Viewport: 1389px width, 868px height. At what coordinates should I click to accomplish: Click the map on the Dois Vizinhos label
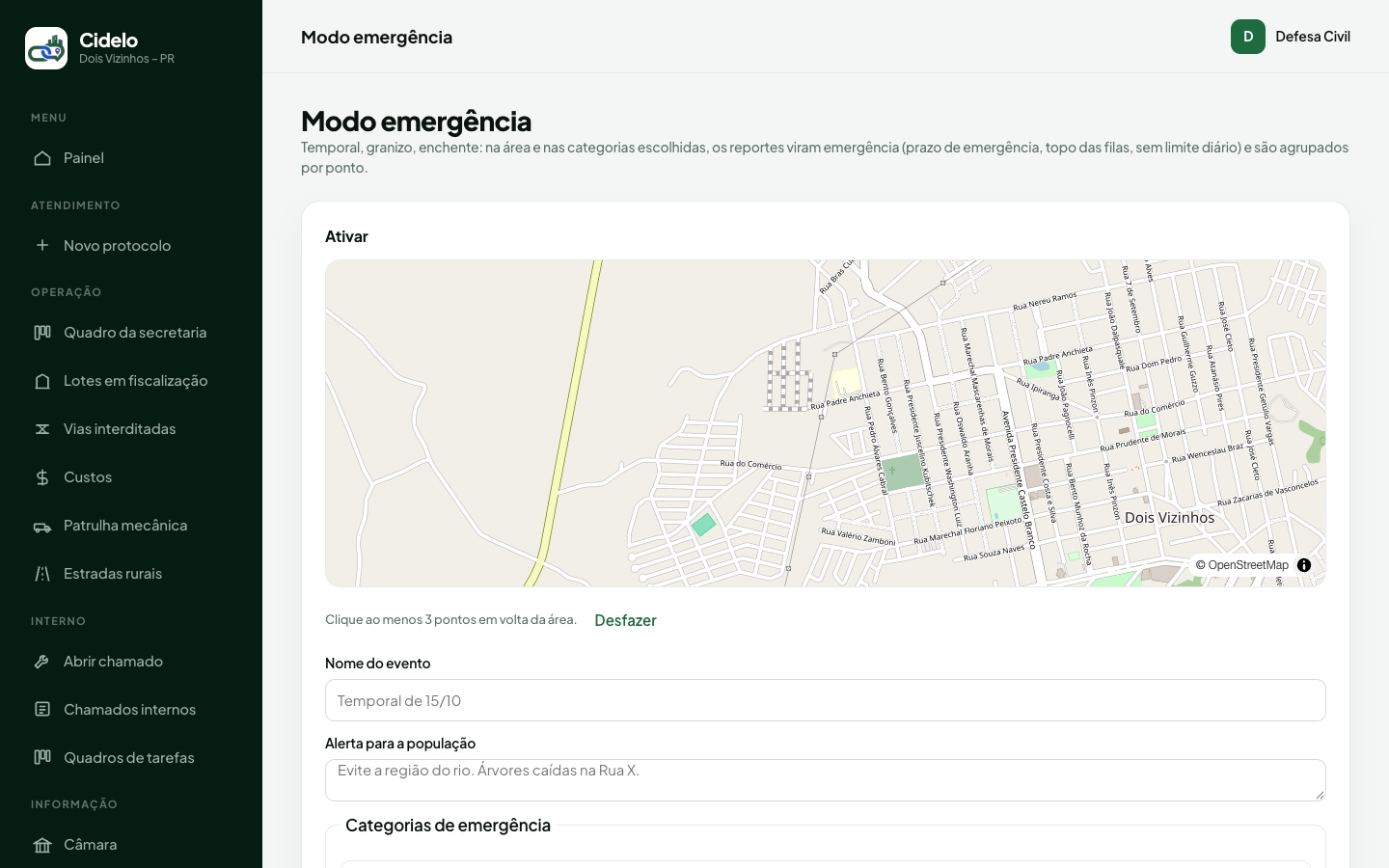point(1169,518)
